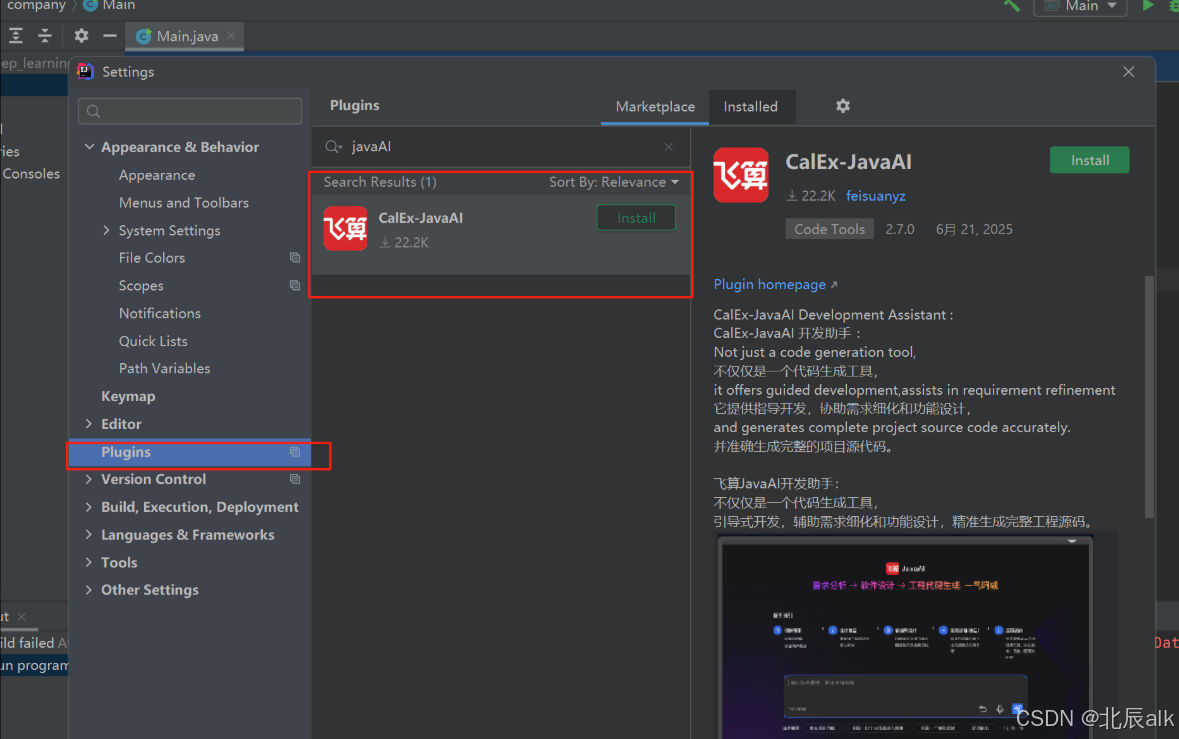
Task: Click Consoles item in background window
Action: point(31,174)
